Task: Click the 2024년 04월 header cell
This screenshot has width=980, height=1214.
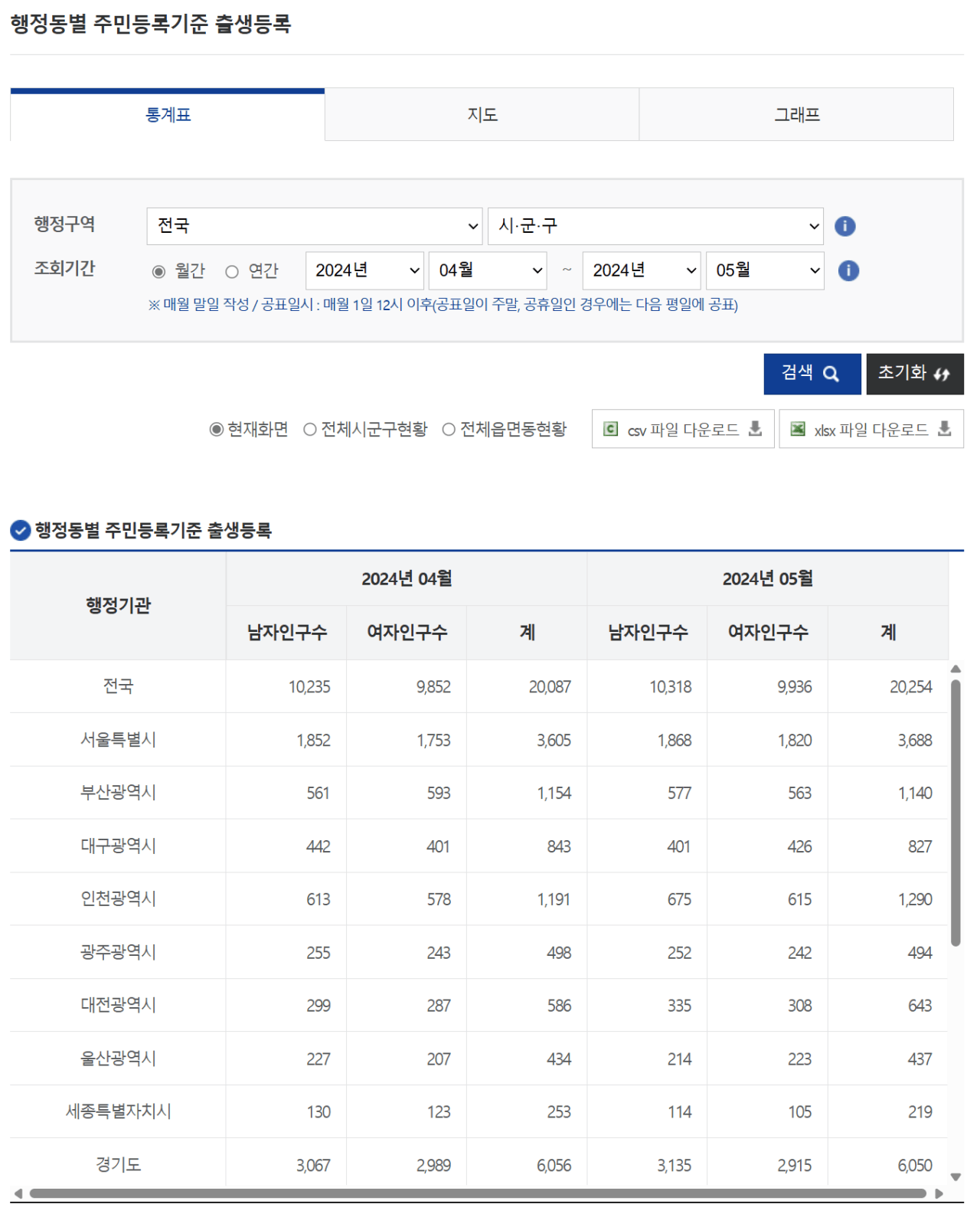Action: tap(407, 579)
